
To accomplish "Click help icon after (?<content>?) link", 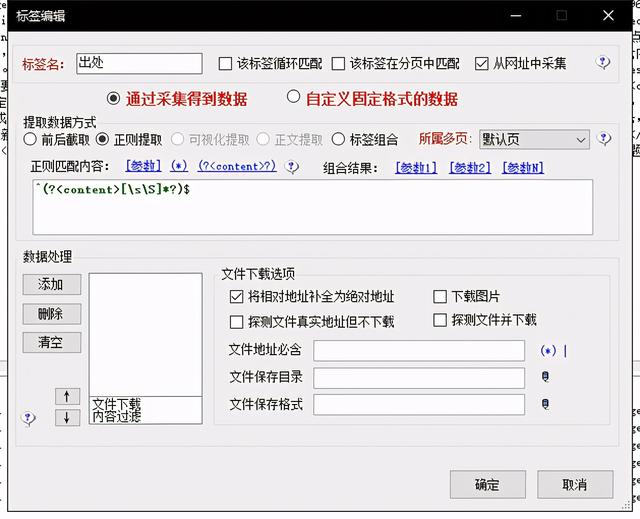I will coord(291,167).
